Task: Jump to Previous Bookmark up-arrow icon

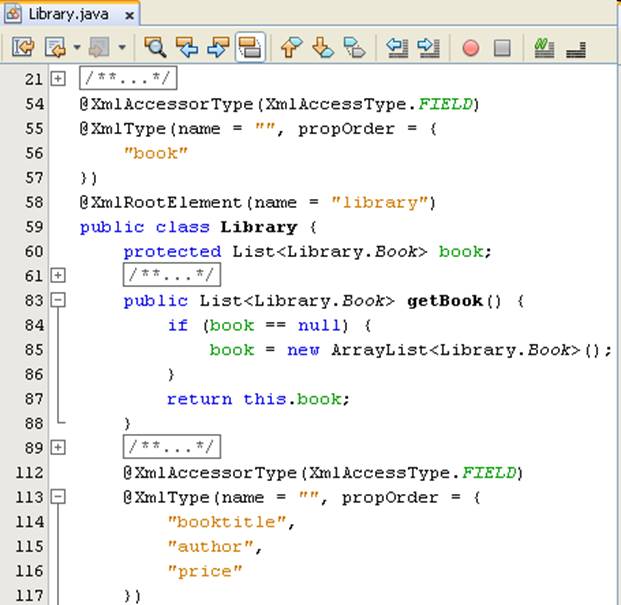Action: 291,47
